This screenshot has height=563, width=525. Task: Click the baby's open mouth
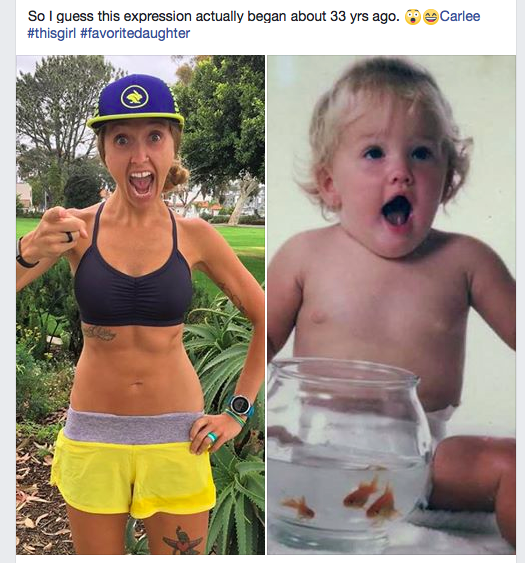pyautogui.click(x=397, y=211)
